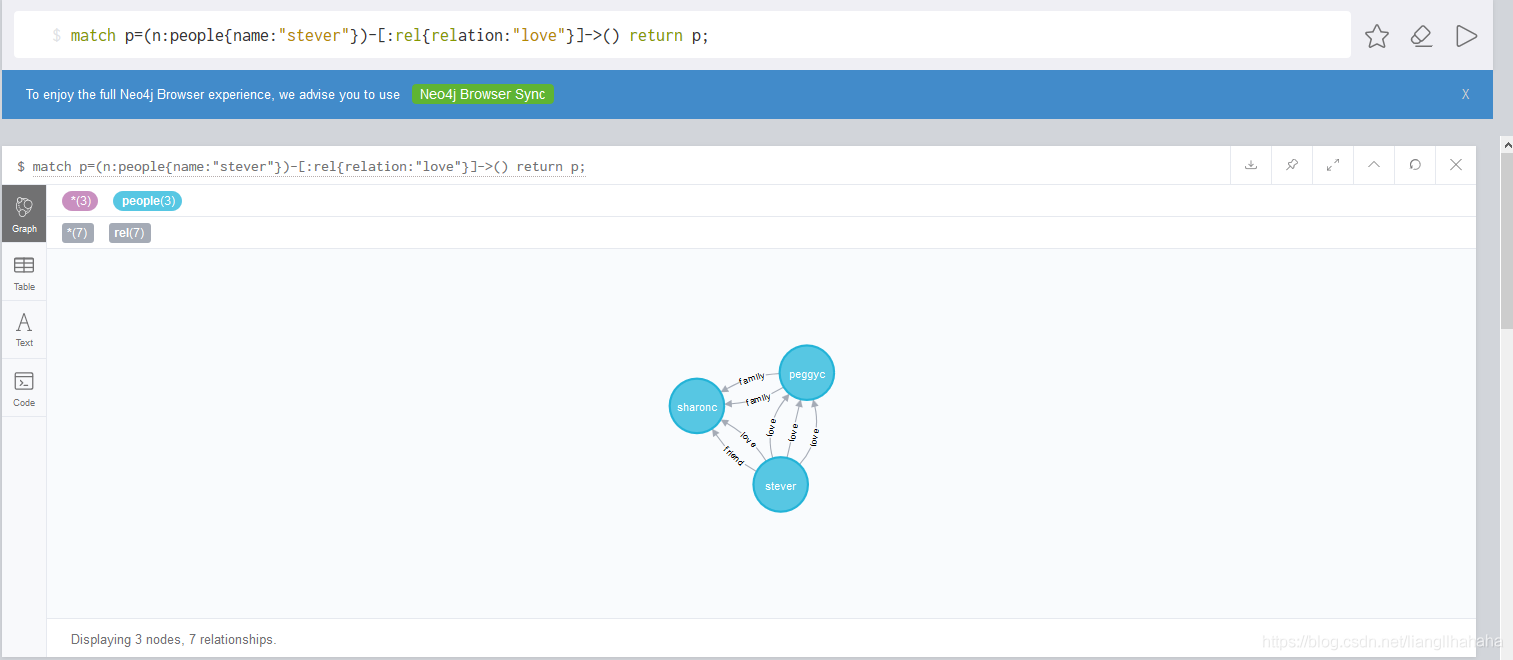
Task: Select the people(3) label badge
Action: (x=148, y=201)
